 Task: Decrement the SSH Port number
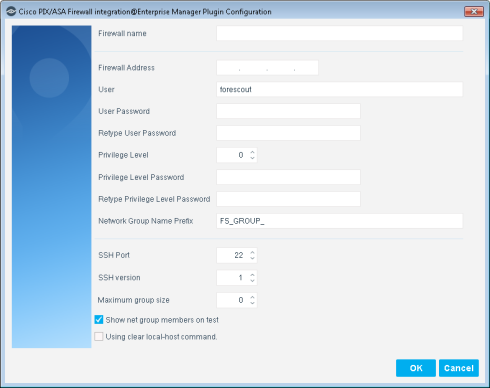pos(252,258)
